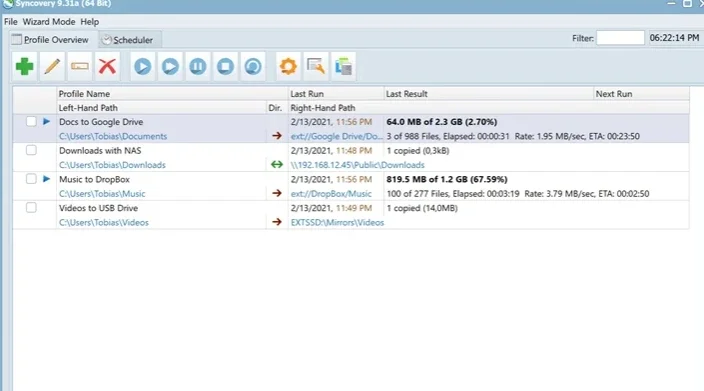Open the Wizard Mode menu

tap(49, 22)
